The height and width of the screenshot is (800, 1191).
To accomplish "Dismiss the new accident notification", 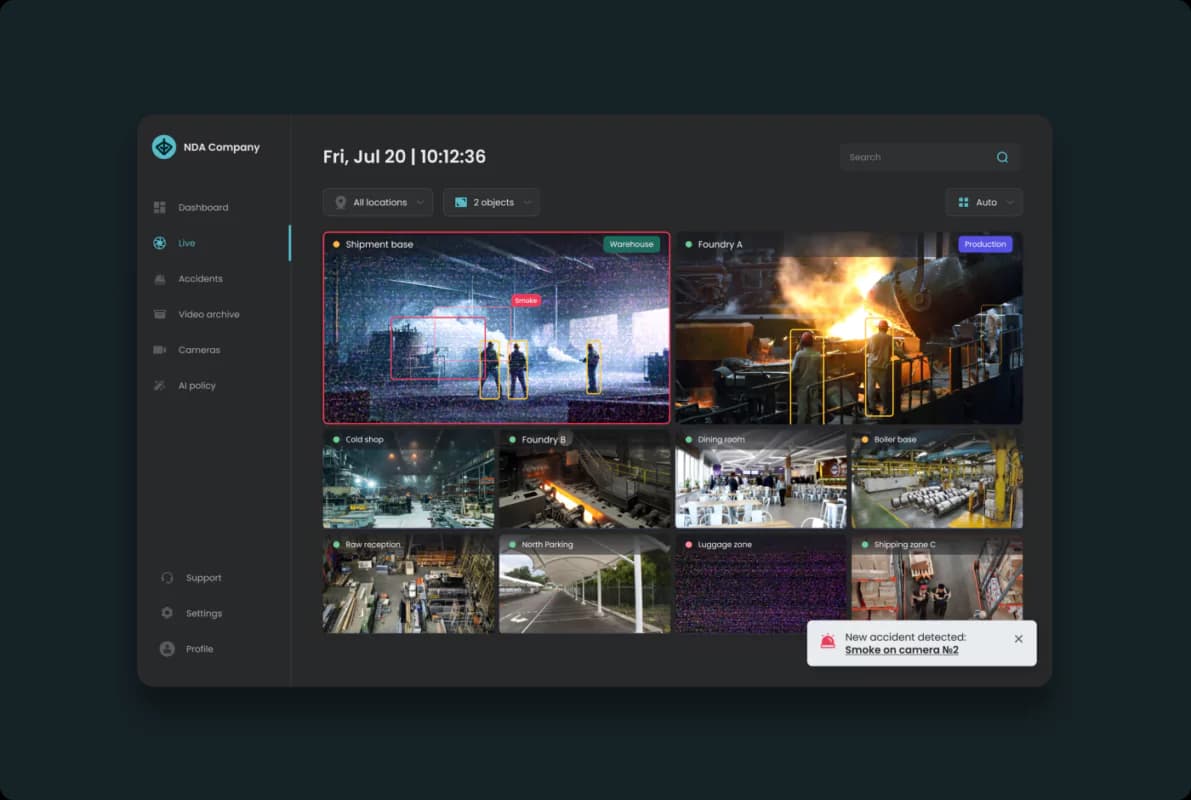I will pyautogui.click(x=1018, y=639).
